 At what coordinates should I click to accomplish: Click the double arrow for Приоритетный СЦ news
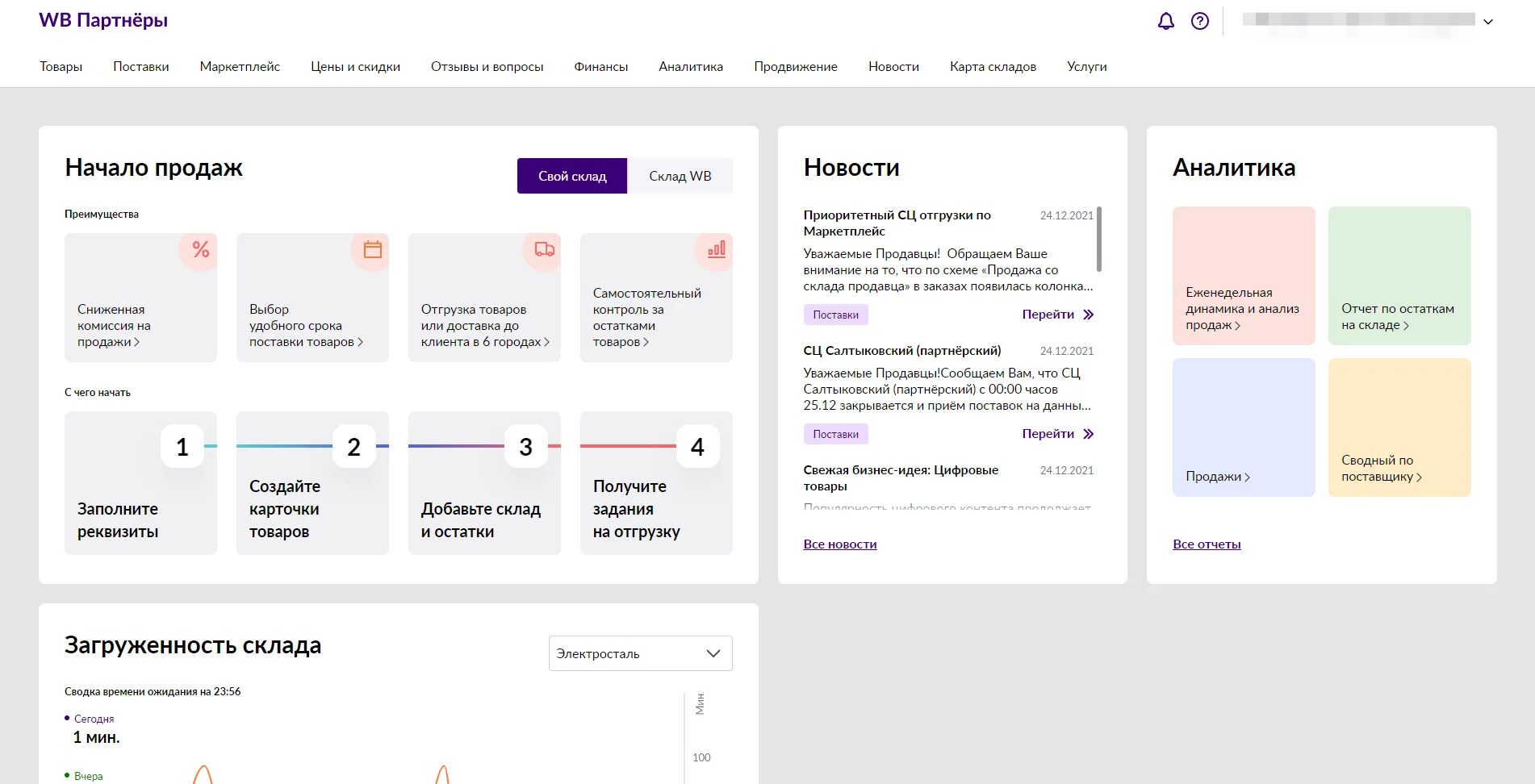[1088, 315]
